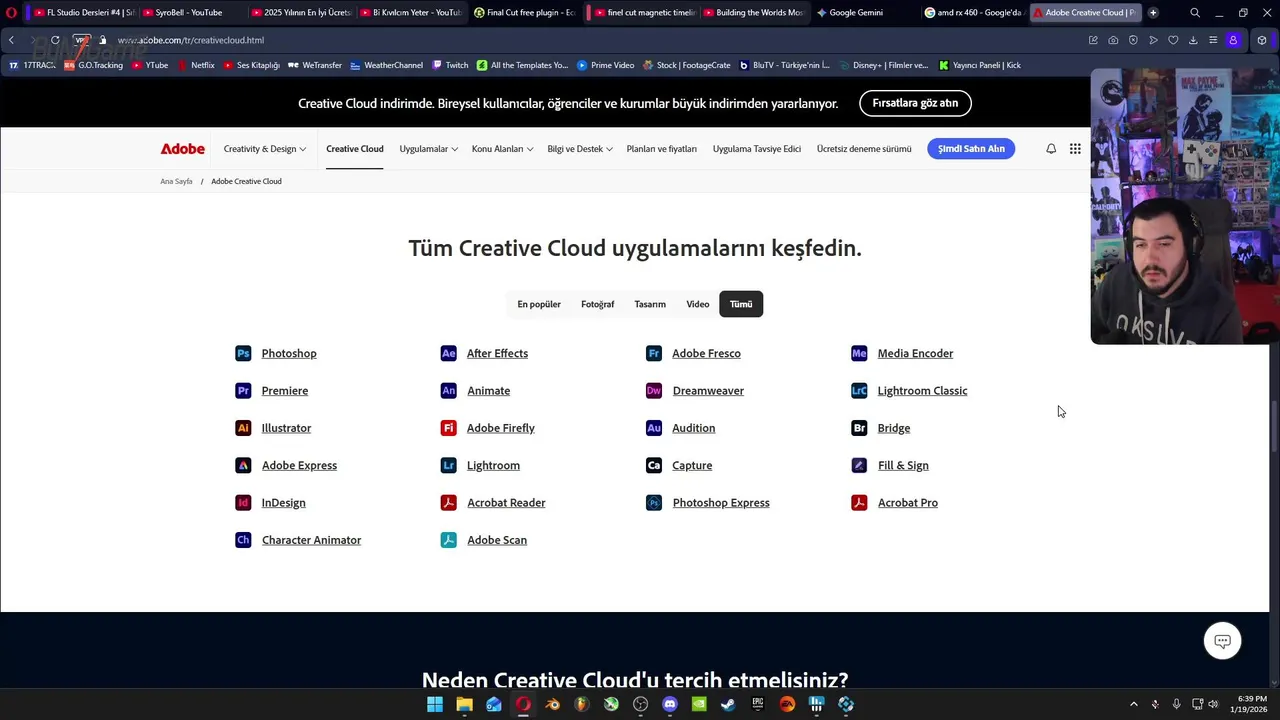This screenshot has width=1280, height=720.
Task: Click the Animate An app icon
Action: 449,391
